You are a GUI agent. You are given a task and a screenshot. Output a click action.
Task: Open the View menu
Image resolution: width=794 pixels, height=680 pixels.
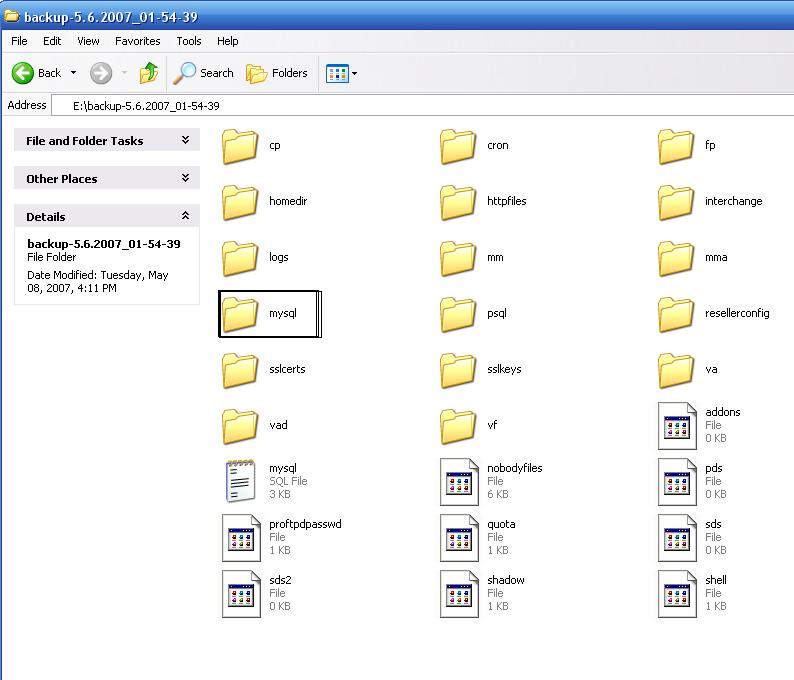pos(88,41)
